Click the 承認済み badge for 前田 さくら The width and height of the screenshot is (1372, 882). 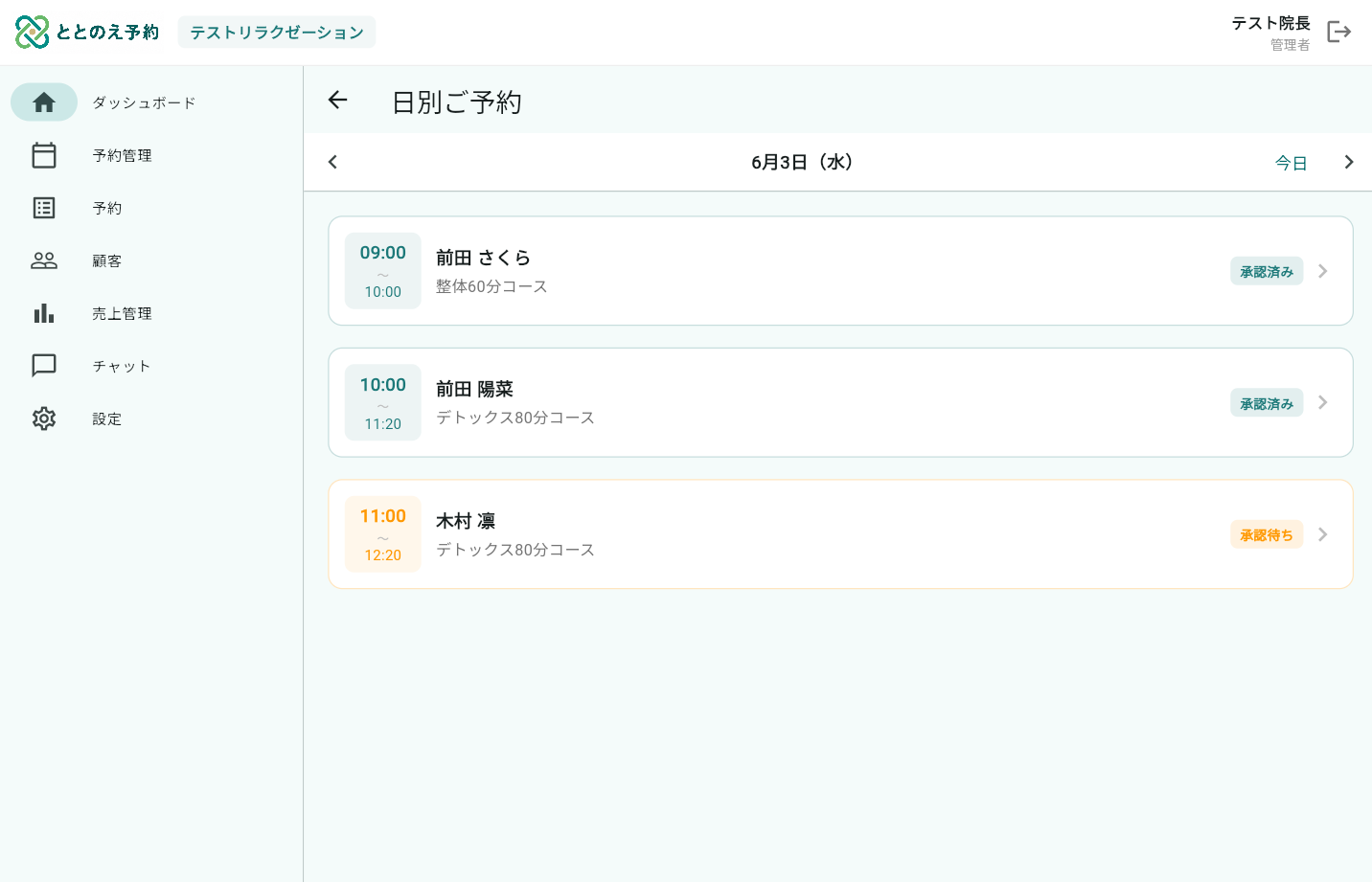pos(1267,272)
